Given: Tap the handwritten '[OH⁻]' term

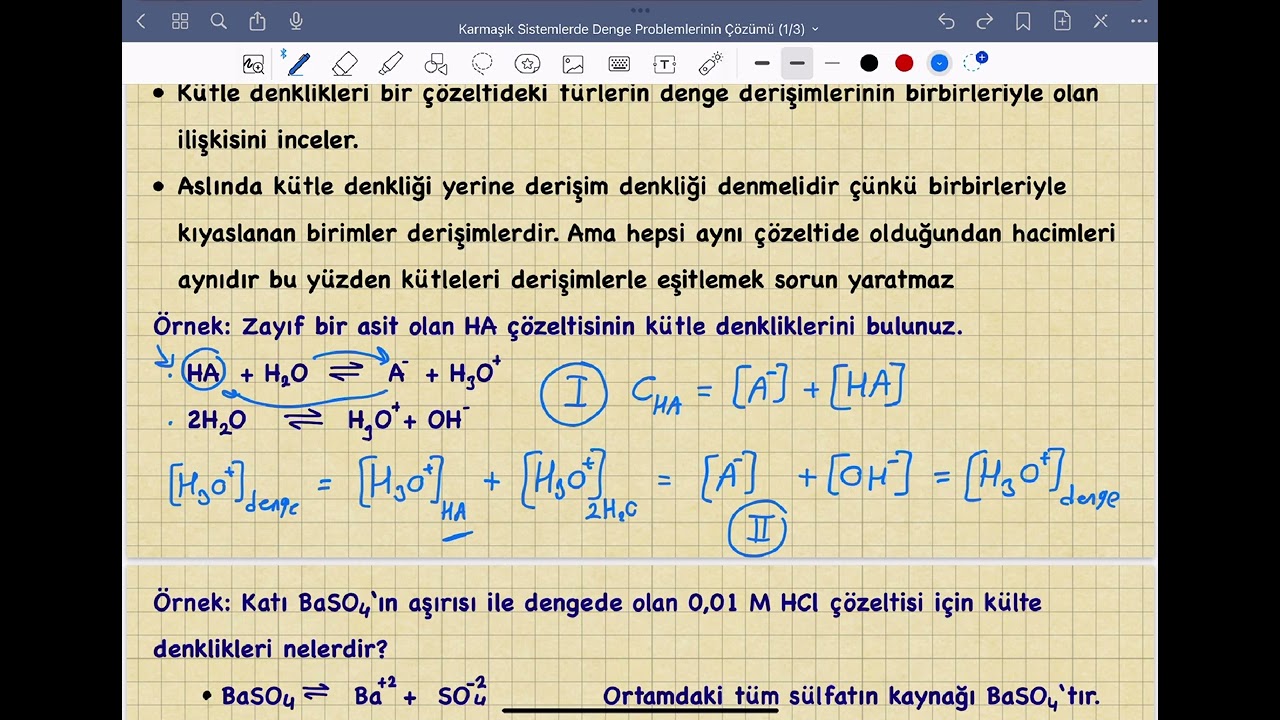Looking at the screenshot, I should tap(868, 477).
